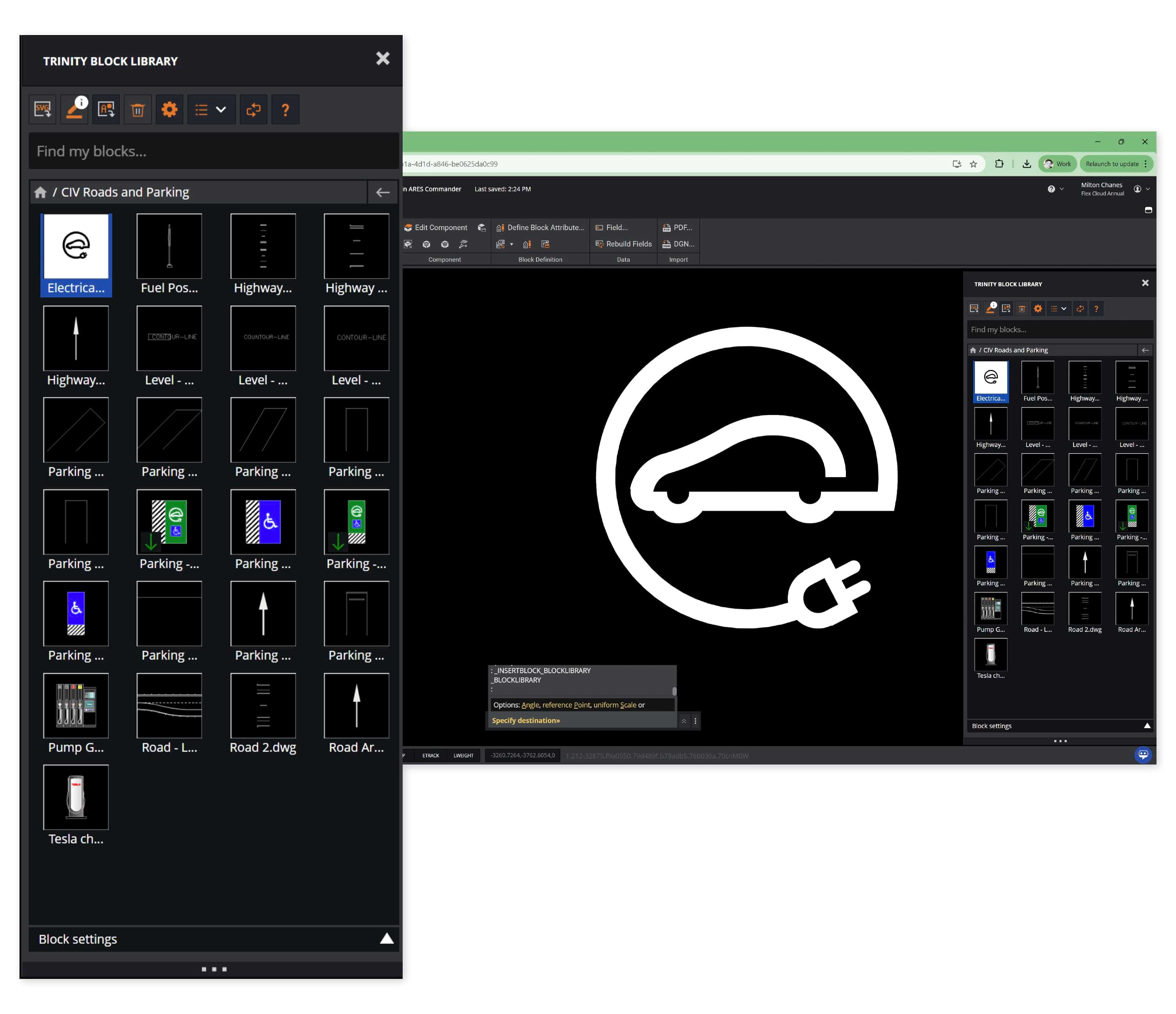Toggle LWEIGHT in status bar
1176x1014 pixels.
coord(463,755)
